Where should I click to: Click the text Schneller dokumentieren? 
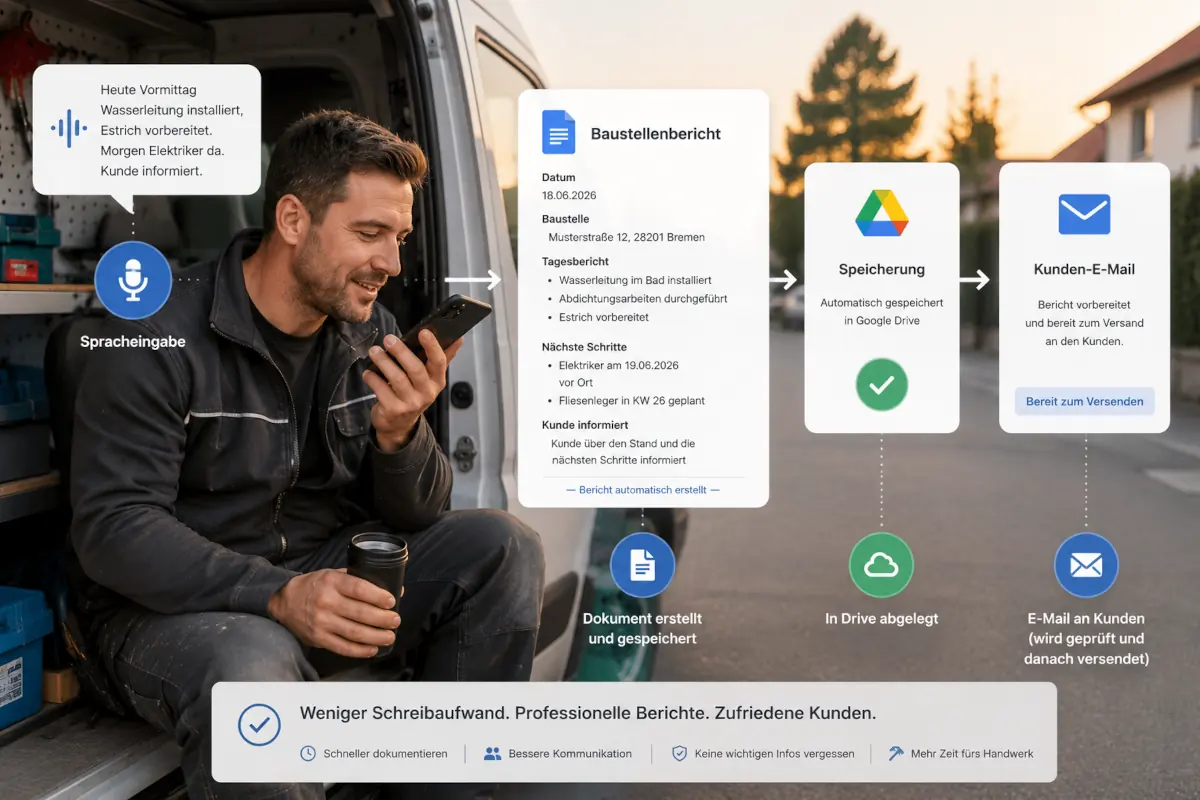385,754
